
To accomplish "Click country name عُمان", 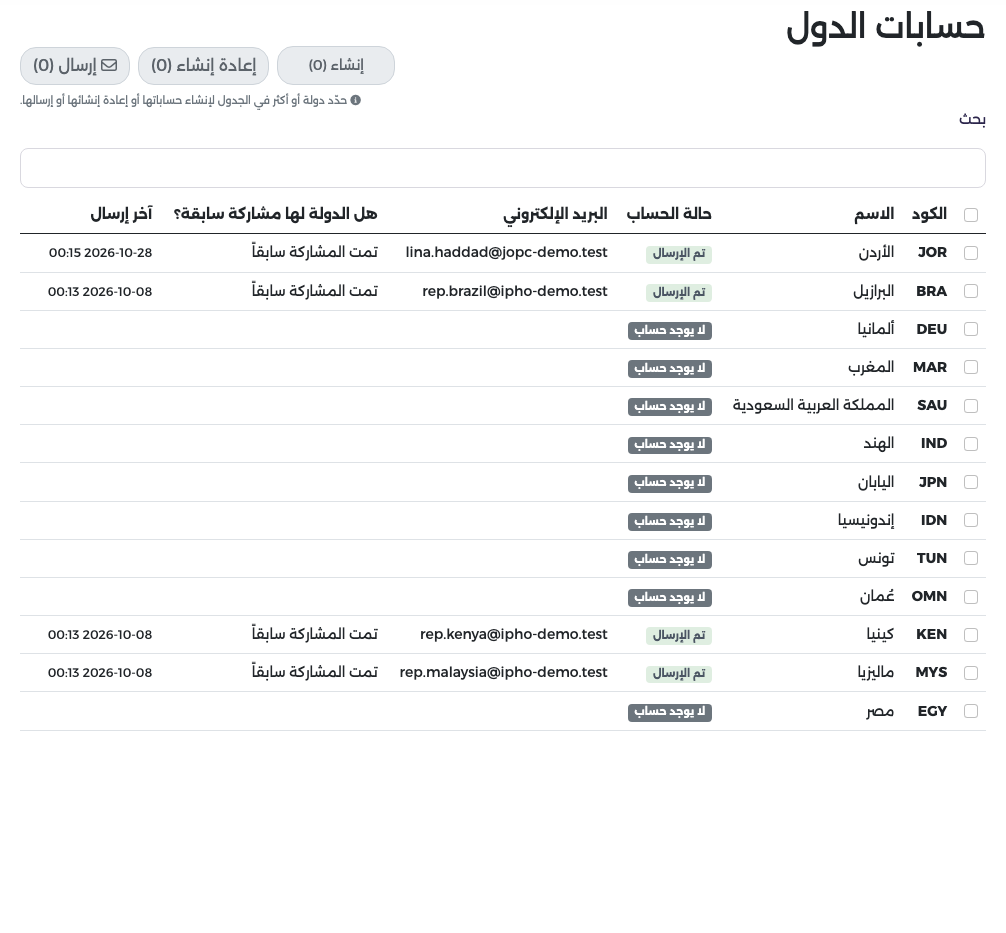I will pyautogui.click(x=877, y=596).
